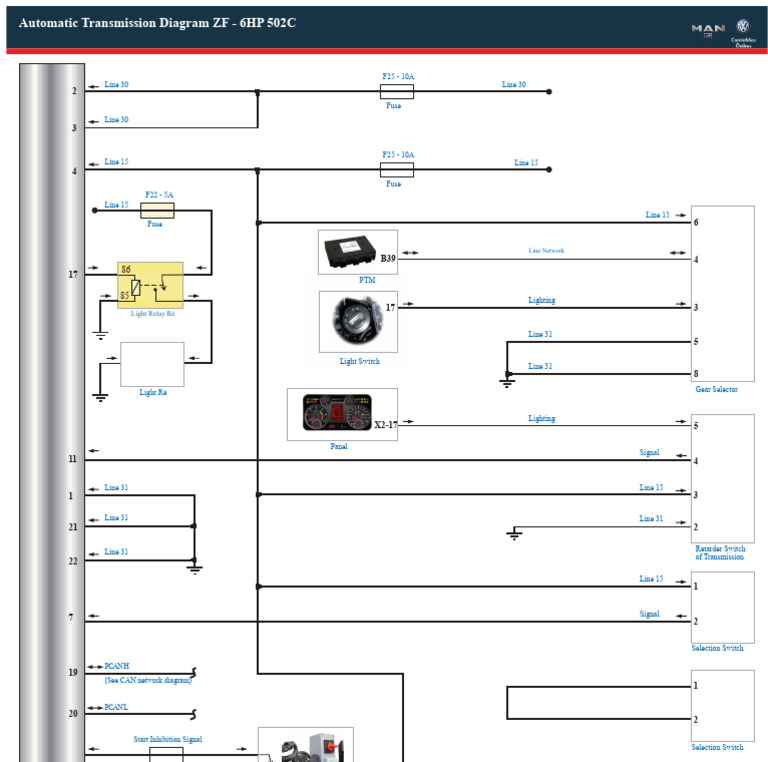Click Gear Selector pin 8
The height and width of the screenshot is (762, 768).
pos(696,374)
